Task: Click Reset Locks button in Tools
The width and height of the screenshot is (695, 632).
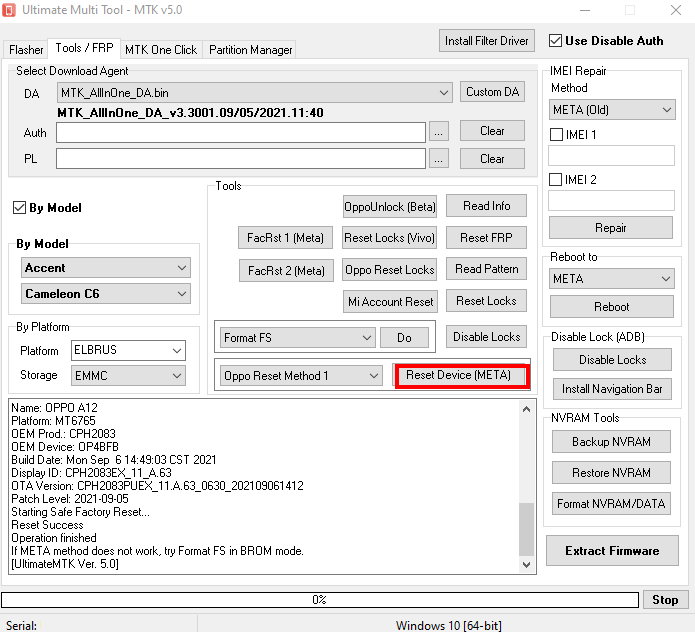Action: [486, 300]
